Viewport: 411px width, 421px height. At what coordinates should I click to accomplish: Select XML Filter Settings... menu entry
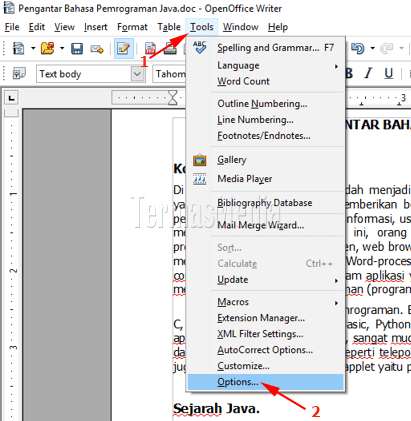(266, 334)
